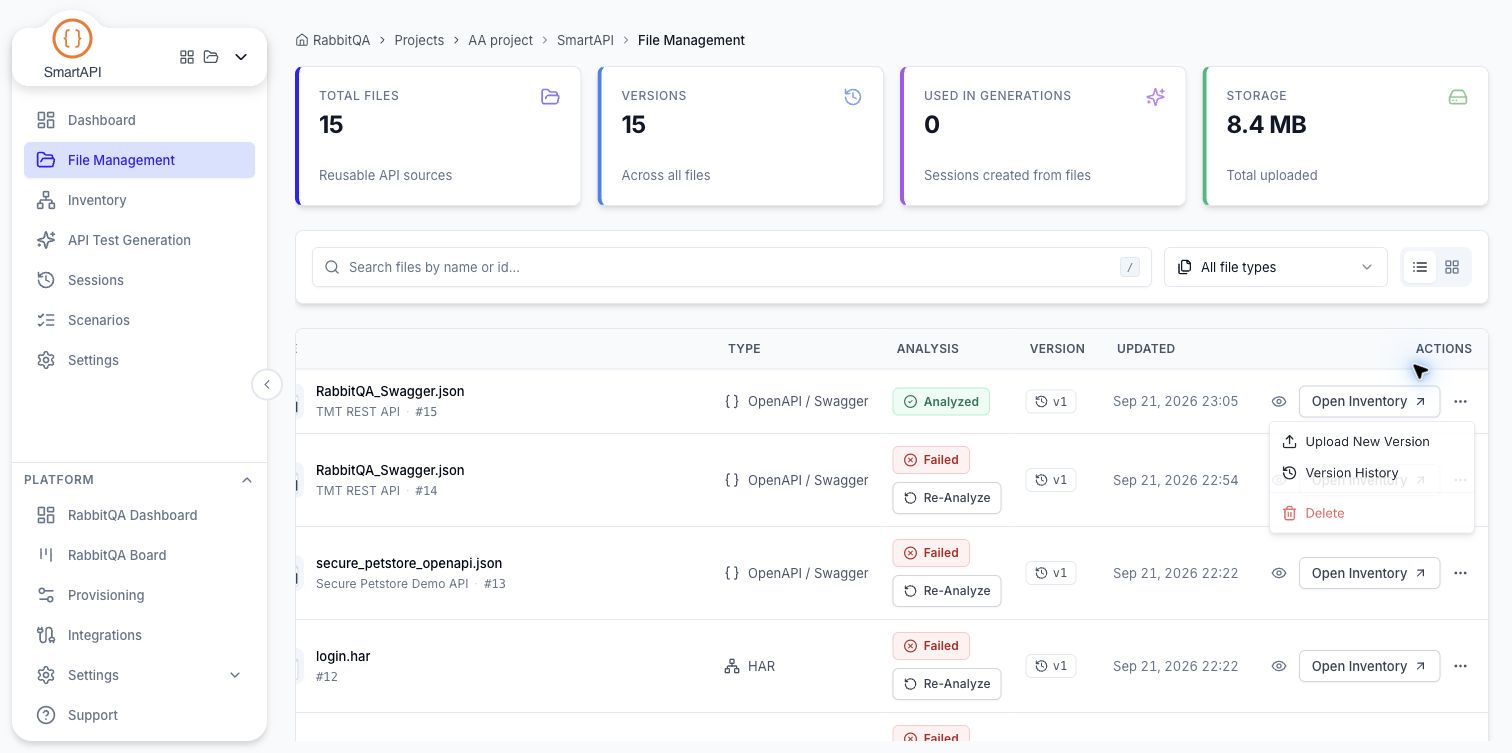Open Inventory for RabbitQA_Swagger.json #15

1369,401
